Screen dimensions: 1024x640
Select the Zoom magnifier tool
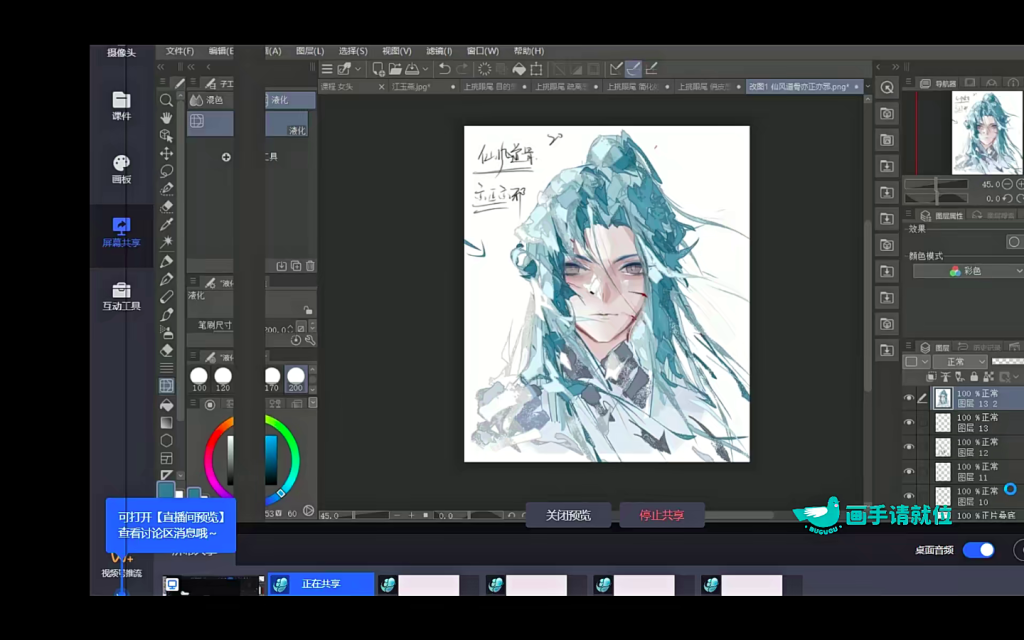pyautogui.click(x=166, y=100)
